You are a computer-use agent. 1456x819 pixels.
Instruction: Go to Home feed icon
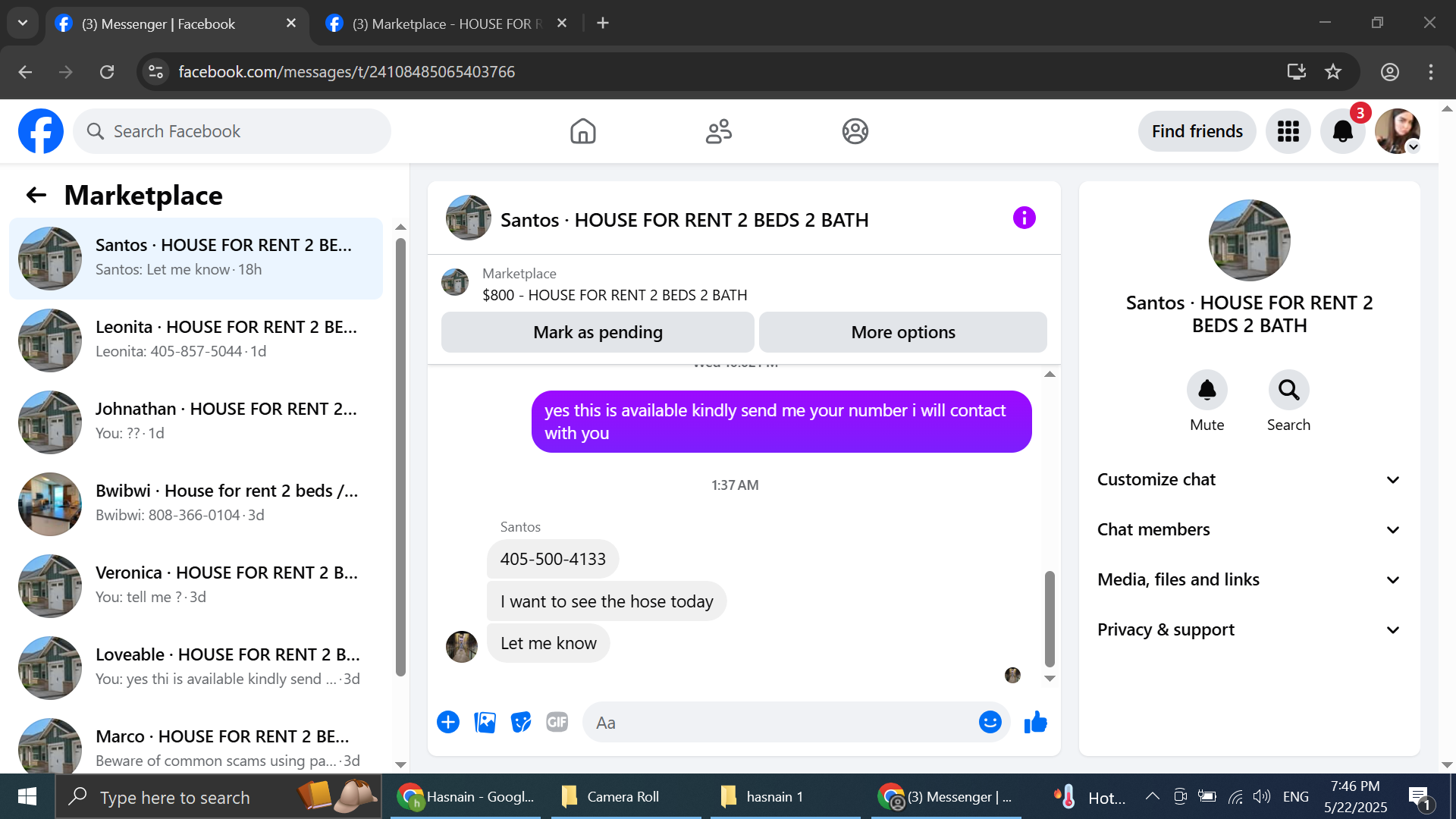coord(582,131)
